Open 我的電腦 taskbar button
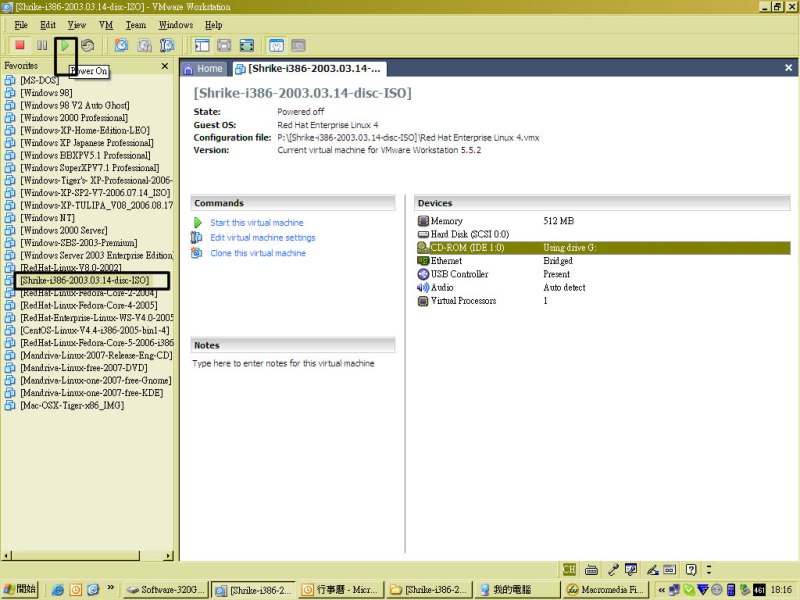The width and height of the screenshot is (800, 600). [x=516, y=590]
